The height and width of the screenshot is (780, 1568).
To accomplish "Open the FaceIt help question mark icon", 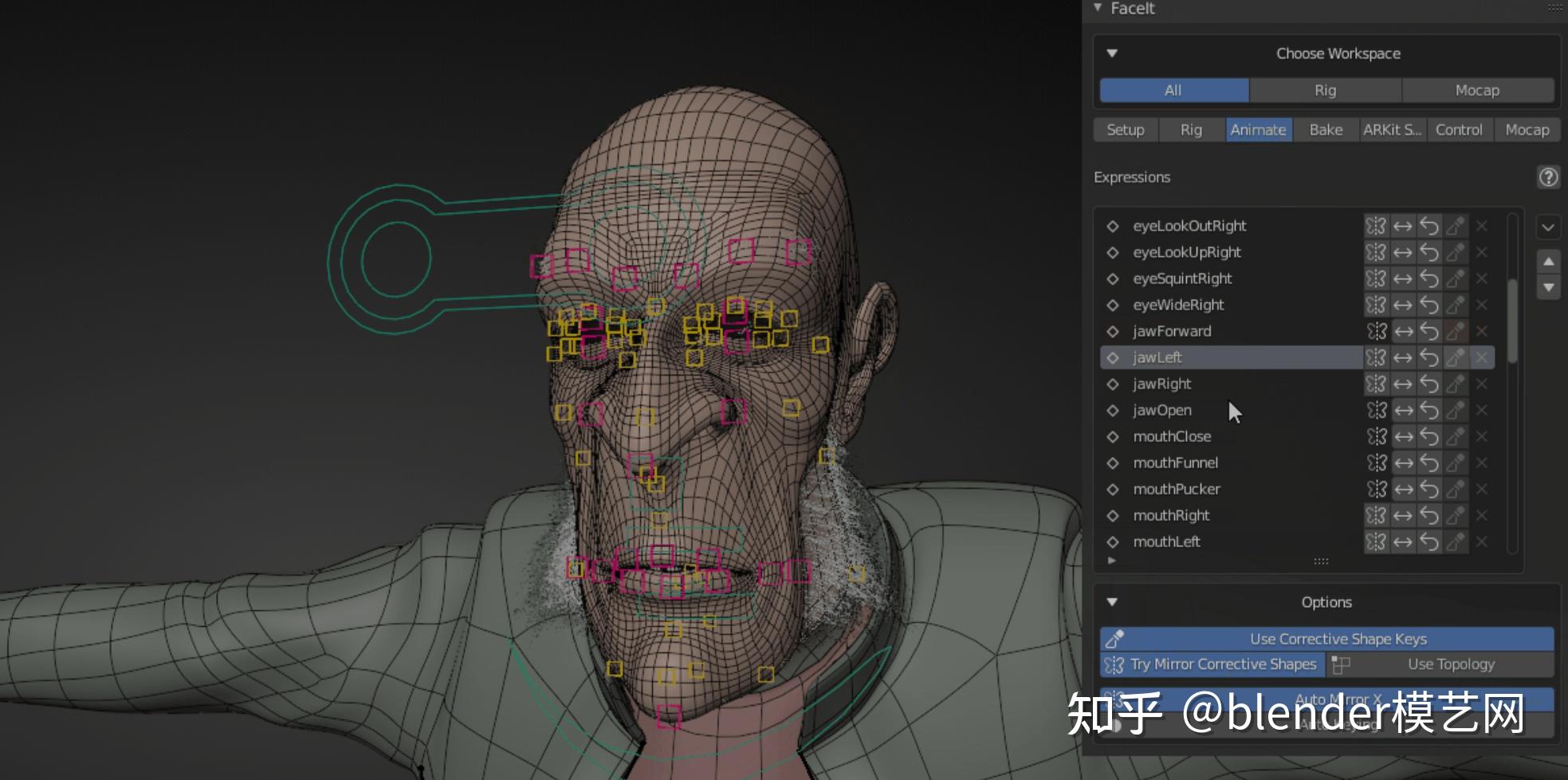I will [x=1547, y=177].
